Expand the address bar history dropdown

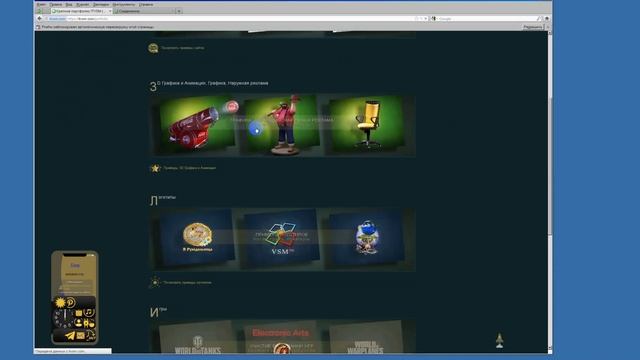(x=425, y=18)
